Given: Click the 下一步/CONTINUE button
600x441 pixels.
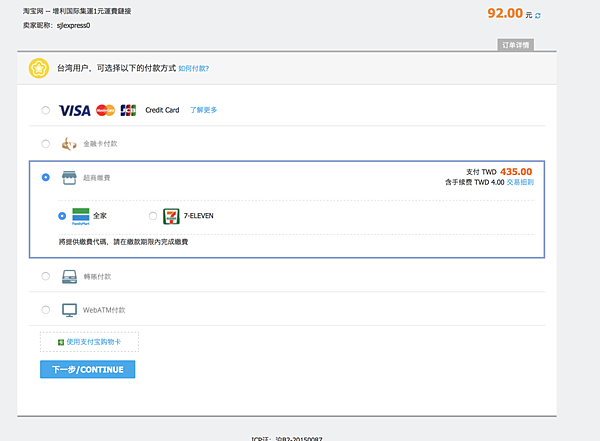Looking at the screenshot, I should (x=88, y=369).
